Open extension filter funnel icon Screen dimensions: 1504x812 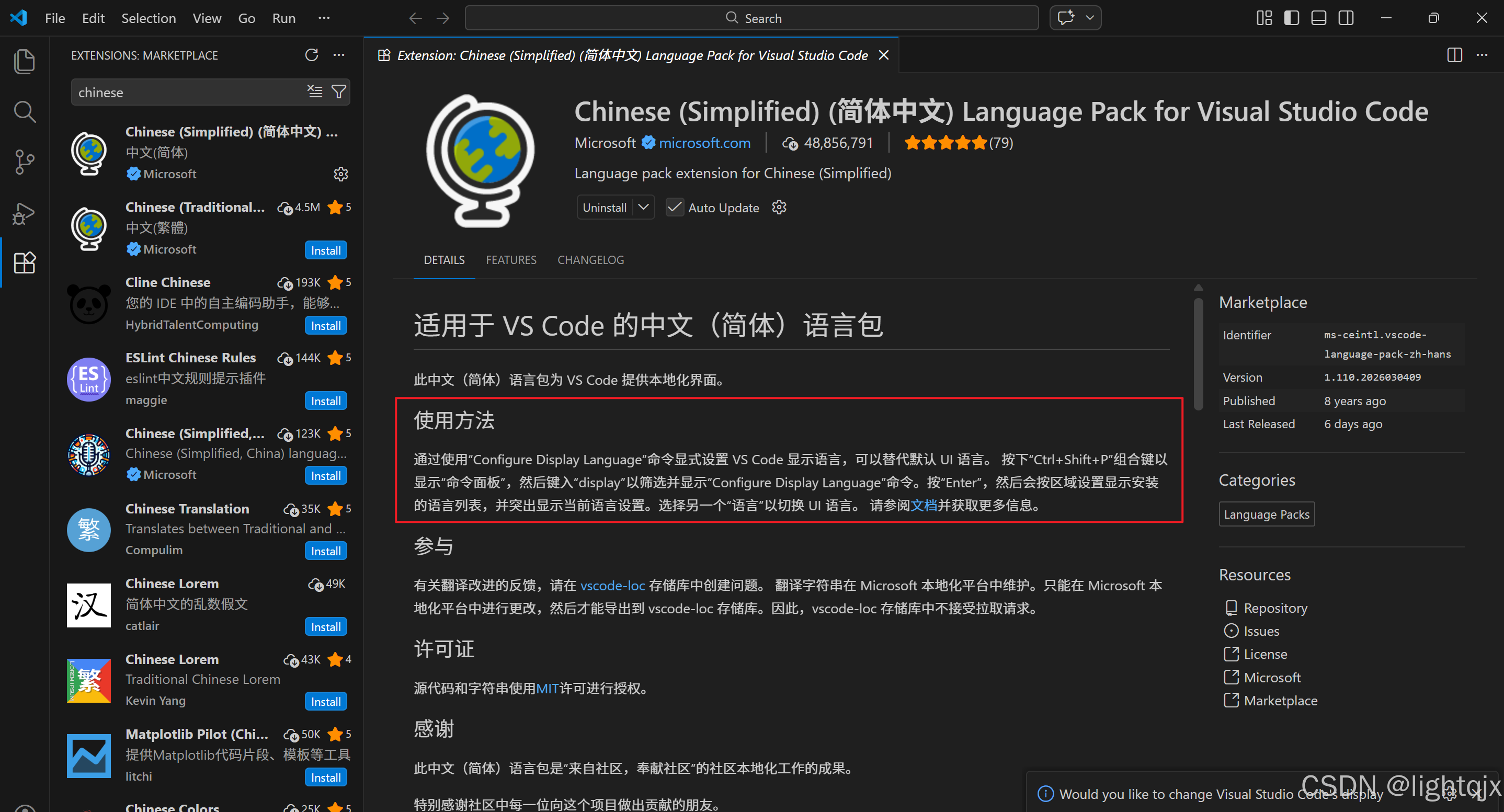click(339, 92)
